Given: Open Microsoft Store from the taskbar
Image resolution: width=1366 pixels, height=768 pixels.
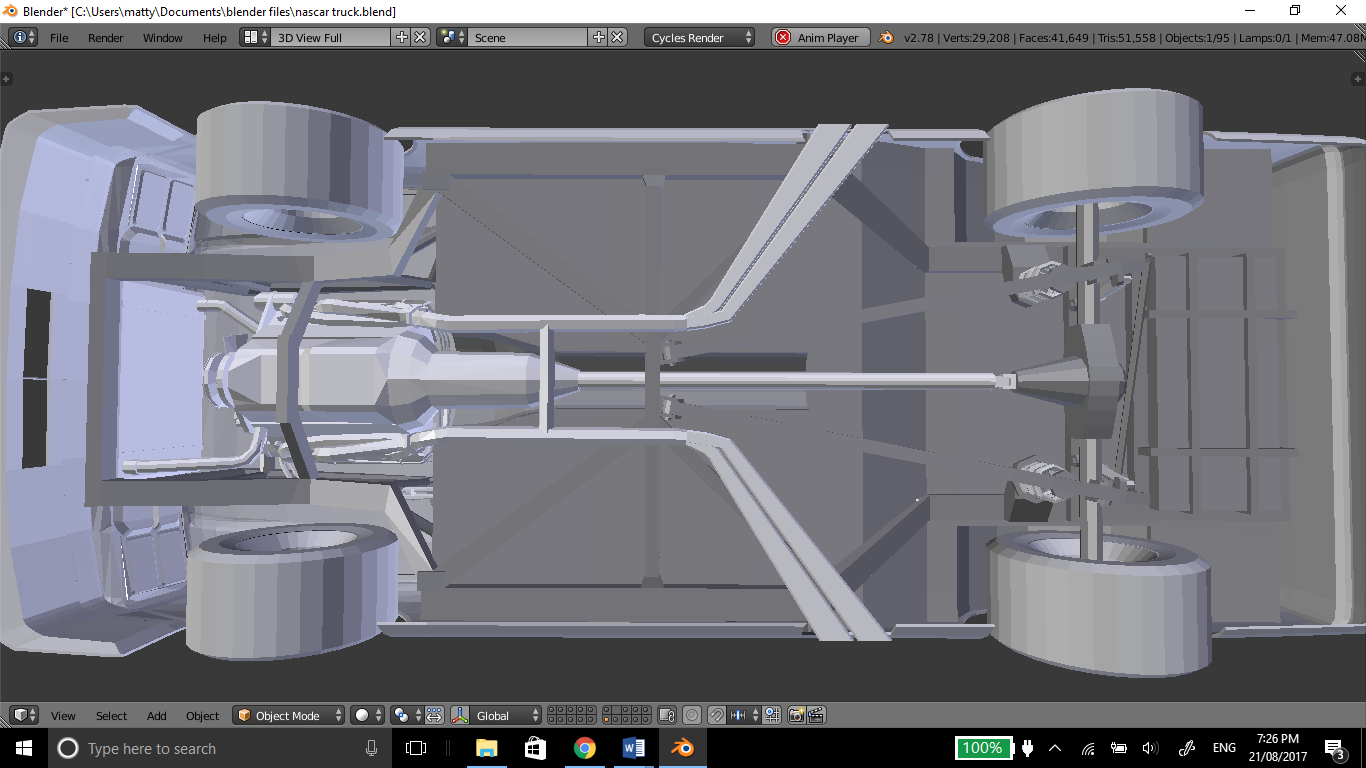Looking at the screenshot, I should [535, 748].
